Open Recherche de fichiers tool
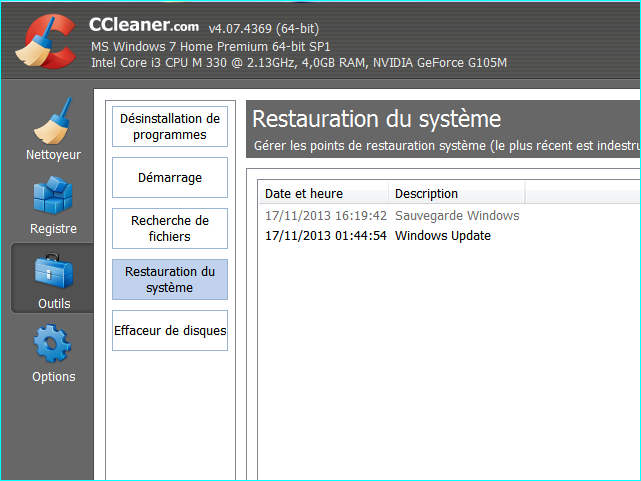This screenshot has height=481, width=641. [x=170, y=228]
